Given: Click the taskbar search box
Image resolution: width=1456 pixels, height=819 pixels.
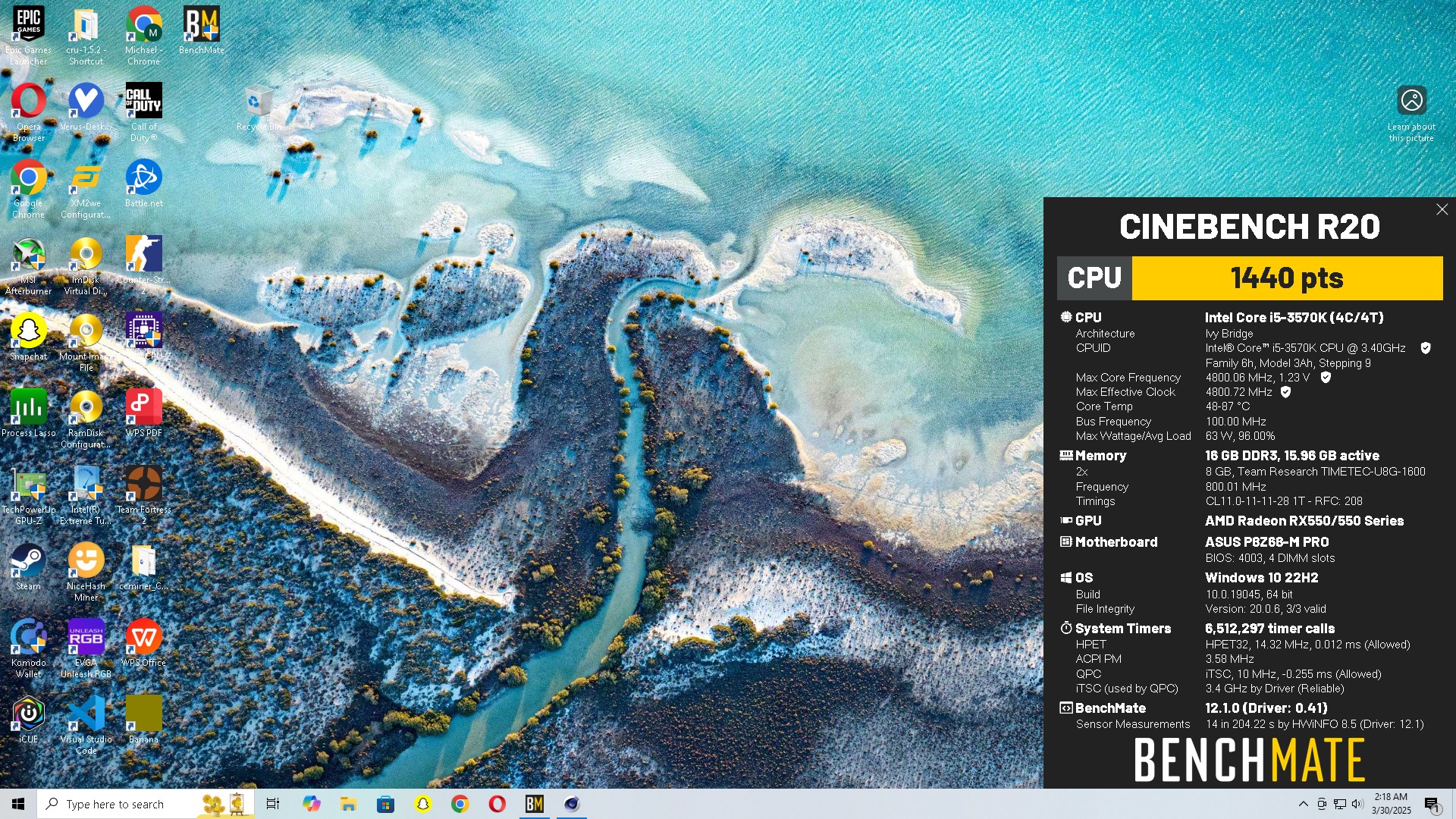Looking at the screenshot, I should tap(144, 804).
